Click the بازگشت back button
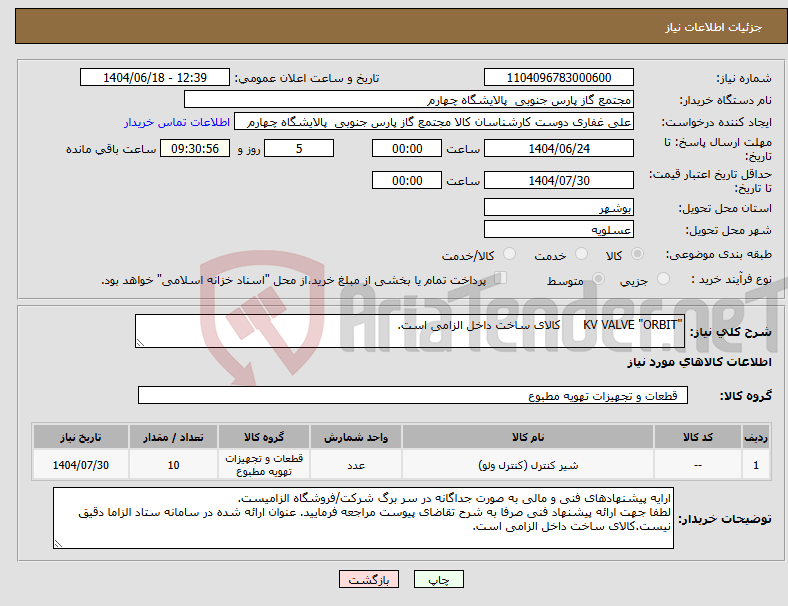The height and width of the screenshot is (606, 788). [369, 579]
